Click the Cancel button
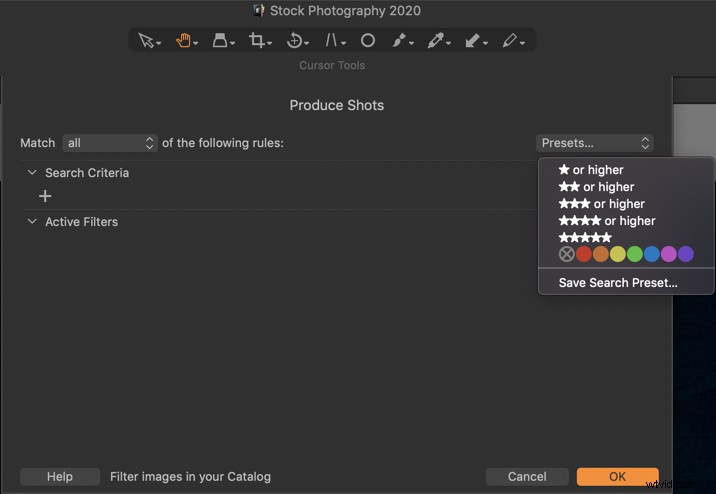Image resolution: width=716 pixels, height=494 pixels. 527,477
